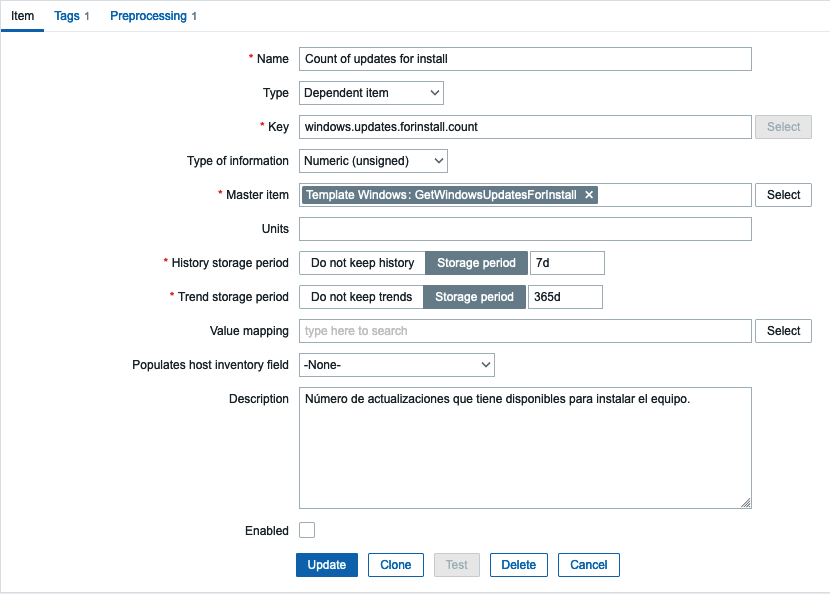Tick the Enabled checkbox

click(x=307, y=530)
